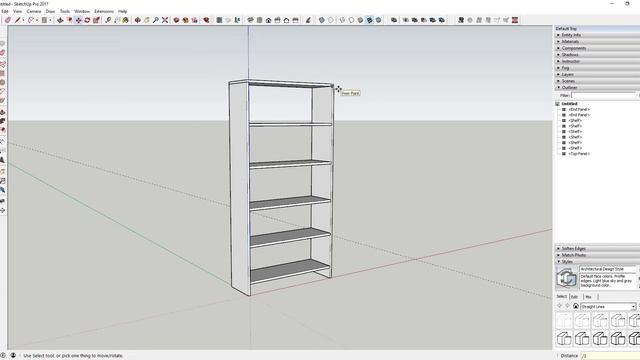The height and width of the screenshot is (360, 640).
Task: Select the Zoom magnifier tool
Action: 156,20
